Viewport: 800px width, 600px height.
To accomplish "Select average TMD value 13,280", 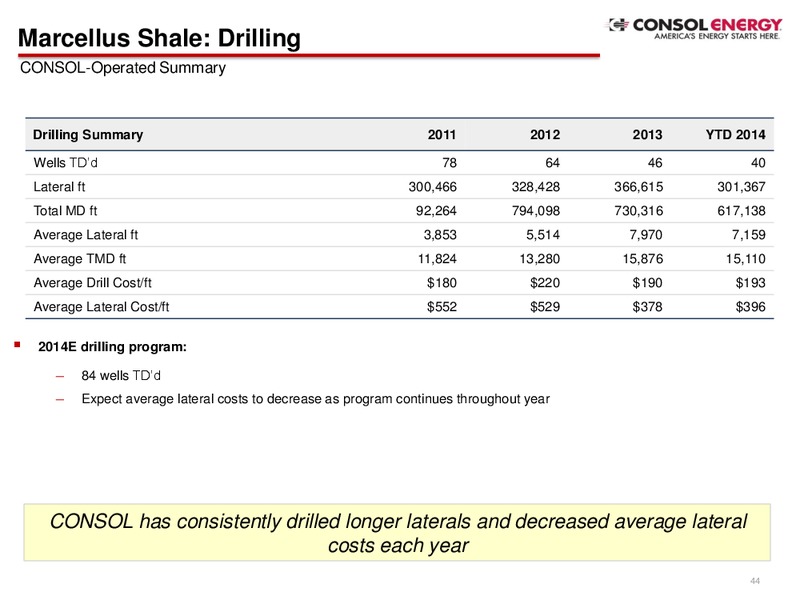I will (x=540, y=259).
